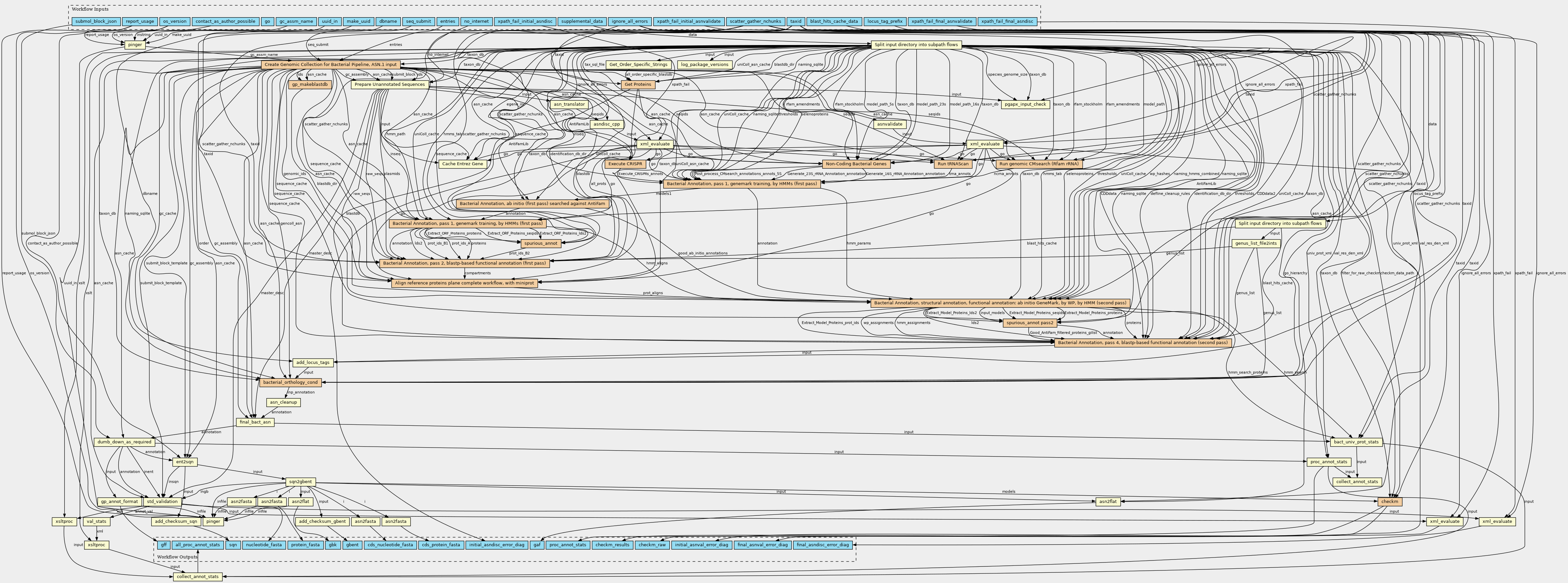Click the 'no_internet' workflow input
Screen dimensions: 1568x583
[476, 21]
